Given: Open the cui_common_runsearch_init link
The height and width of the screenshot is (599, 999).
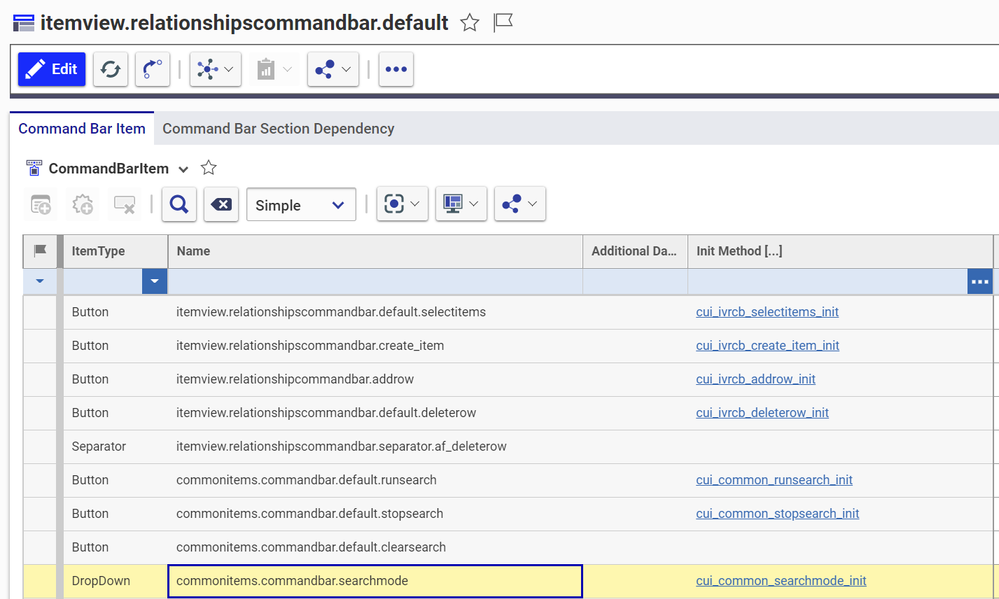Looking at the screenshot, I should [774, 480].
